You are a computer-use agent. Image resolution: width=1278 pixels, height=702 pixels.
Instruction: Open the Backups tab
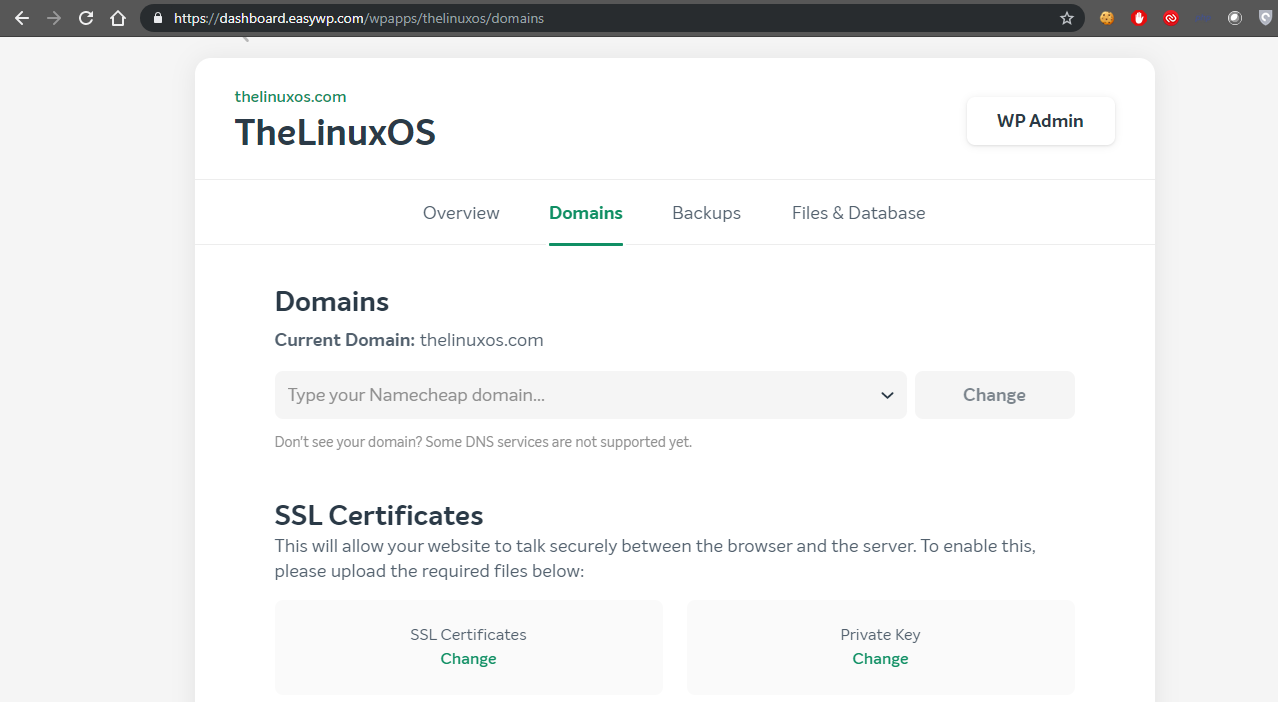coord(706,212)
